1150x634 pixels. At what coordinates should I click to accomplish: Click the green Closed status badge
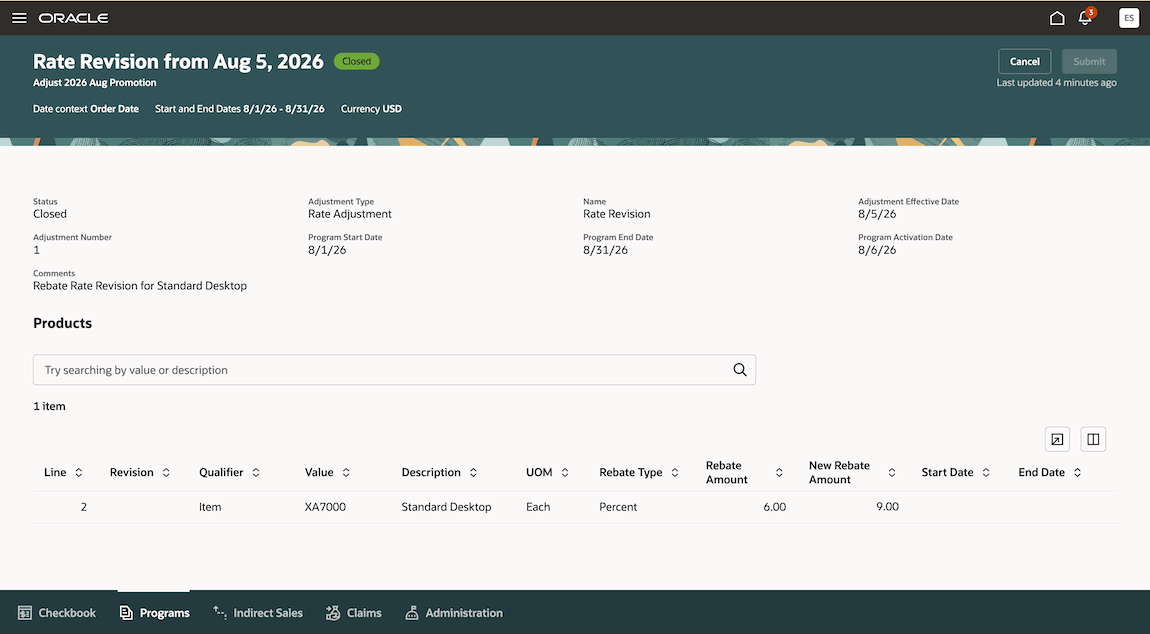[356, 62]
